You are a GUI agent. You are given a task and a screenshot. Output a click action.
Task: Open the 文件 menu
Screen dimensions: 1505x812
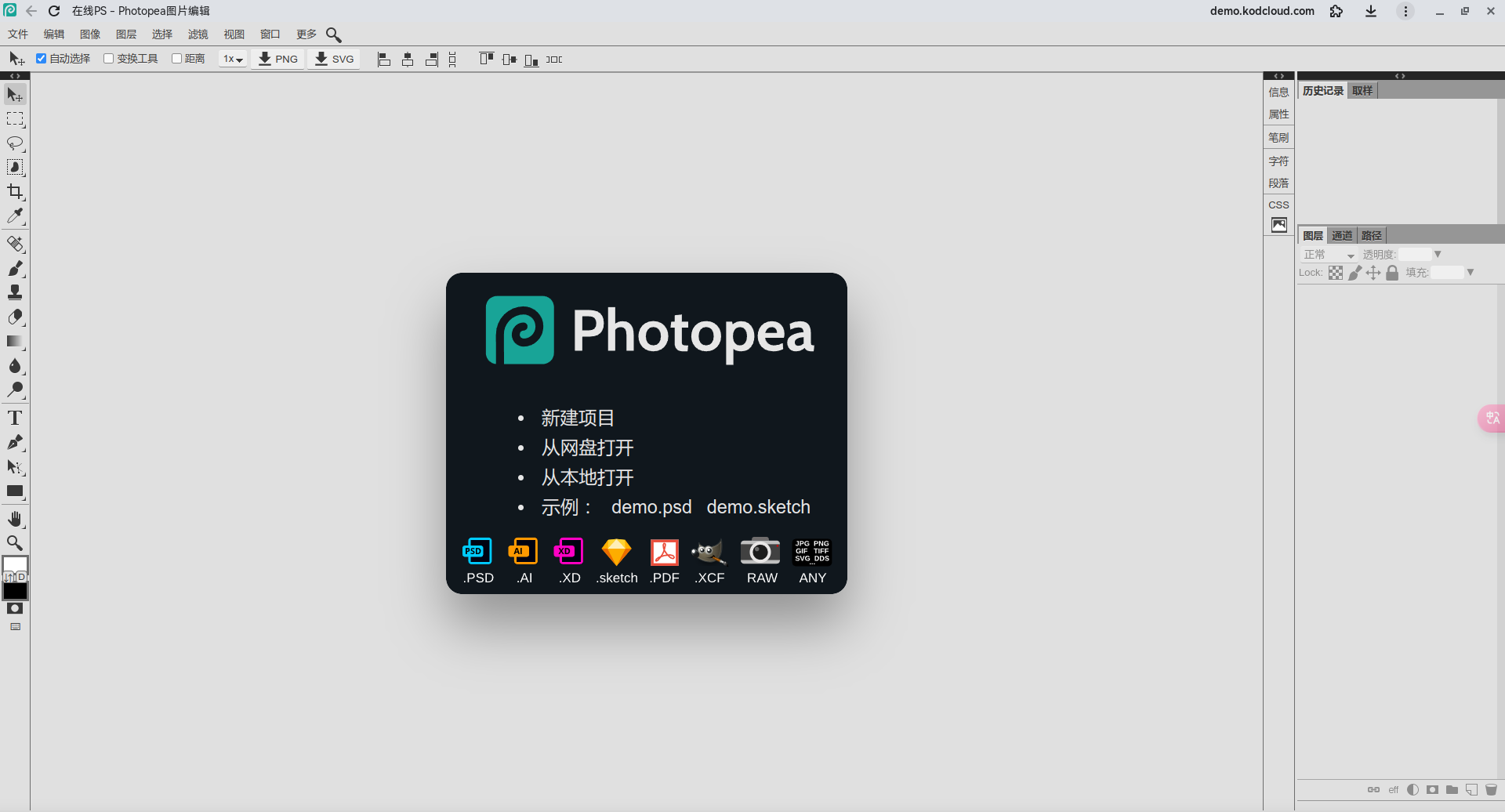[x=18, y=34]
